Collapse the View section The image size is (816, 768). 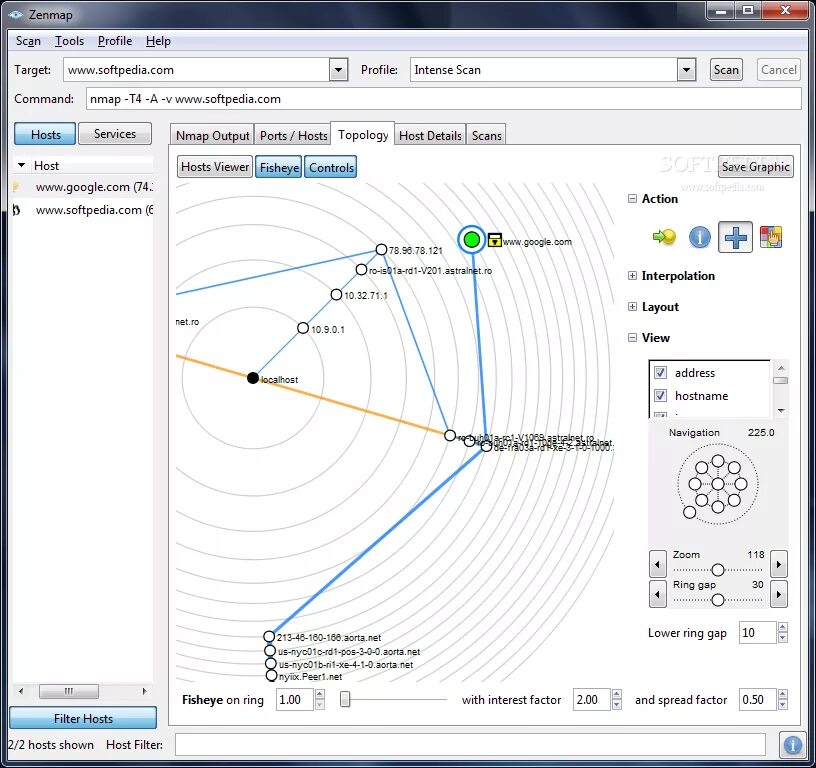point(632,338)
